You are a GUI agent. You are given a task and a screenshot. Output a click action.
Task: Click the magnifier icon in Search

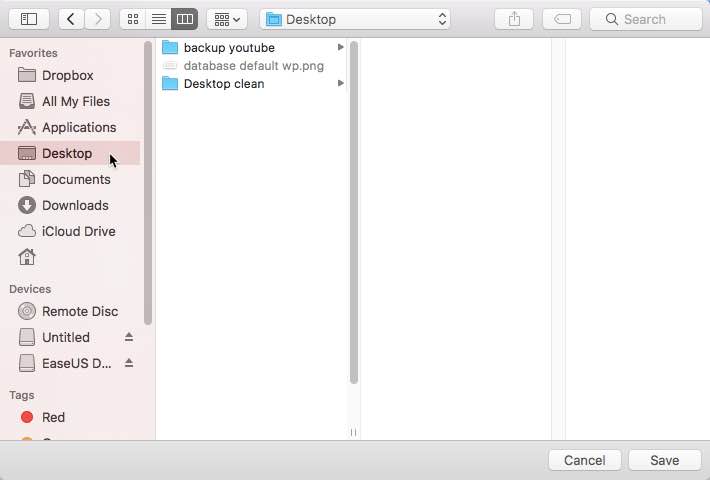coord(612,19)
